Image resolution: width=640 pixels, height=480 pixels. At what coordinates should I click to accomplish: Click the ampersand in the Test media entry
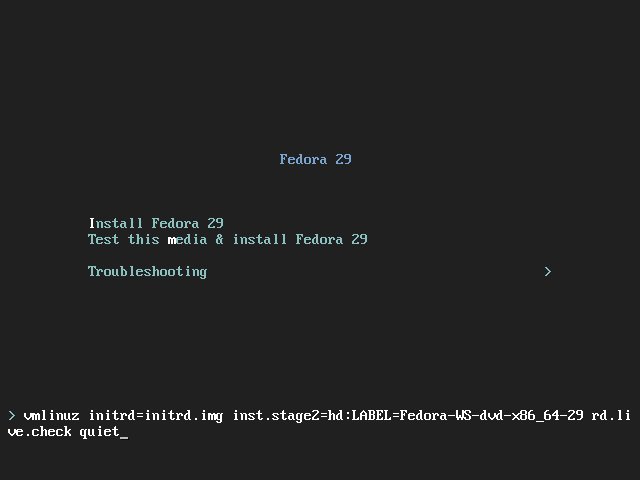pyautogui.click(x=220, y=239)
